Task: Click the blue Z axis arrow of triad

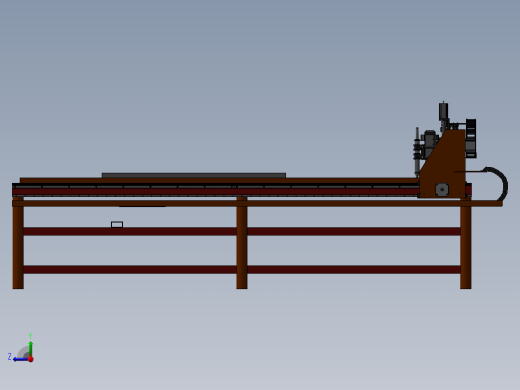Action: [20, 359]
